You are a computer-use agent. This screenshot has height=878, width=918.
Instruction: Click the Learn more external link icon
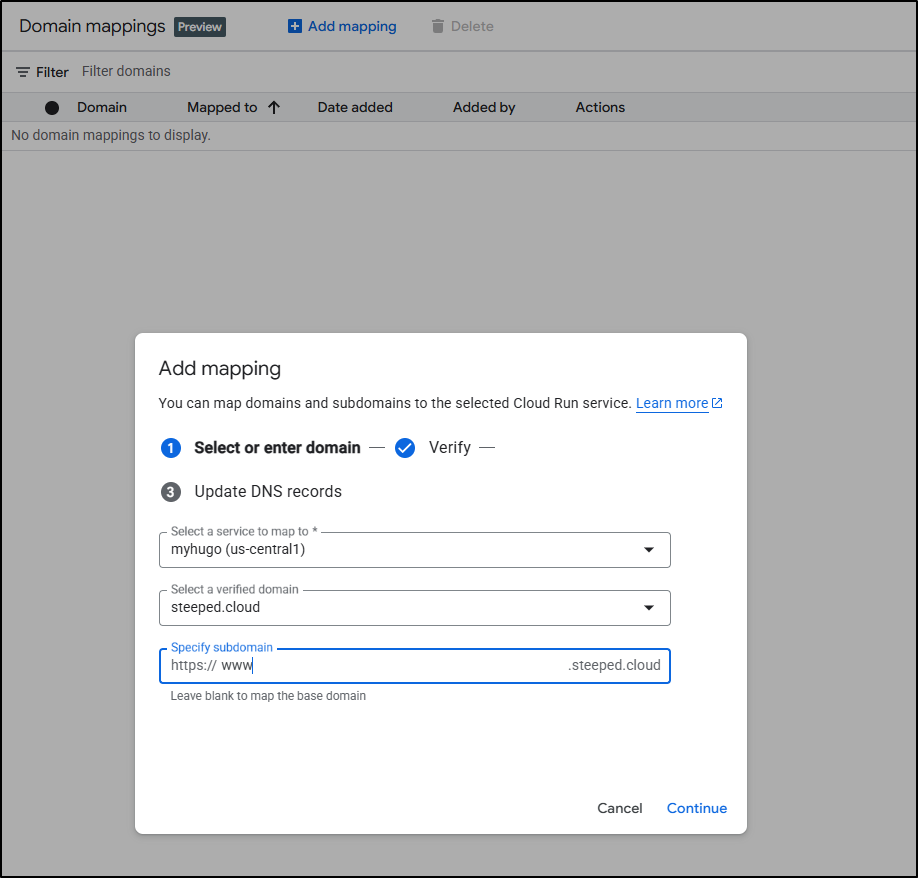pos(717,403)
